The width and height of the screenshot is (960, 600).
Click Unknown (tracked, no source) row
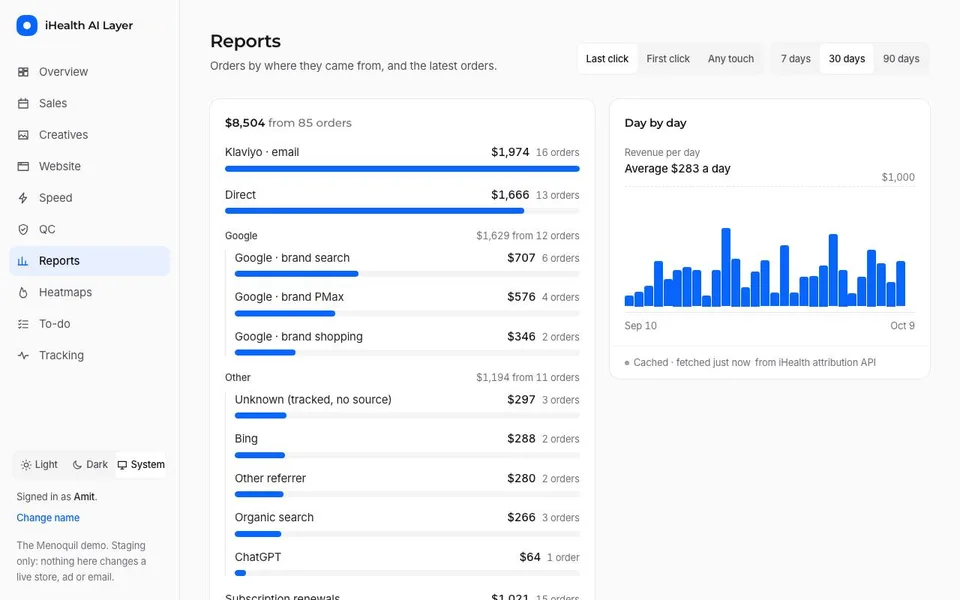(x=407, y=407)
